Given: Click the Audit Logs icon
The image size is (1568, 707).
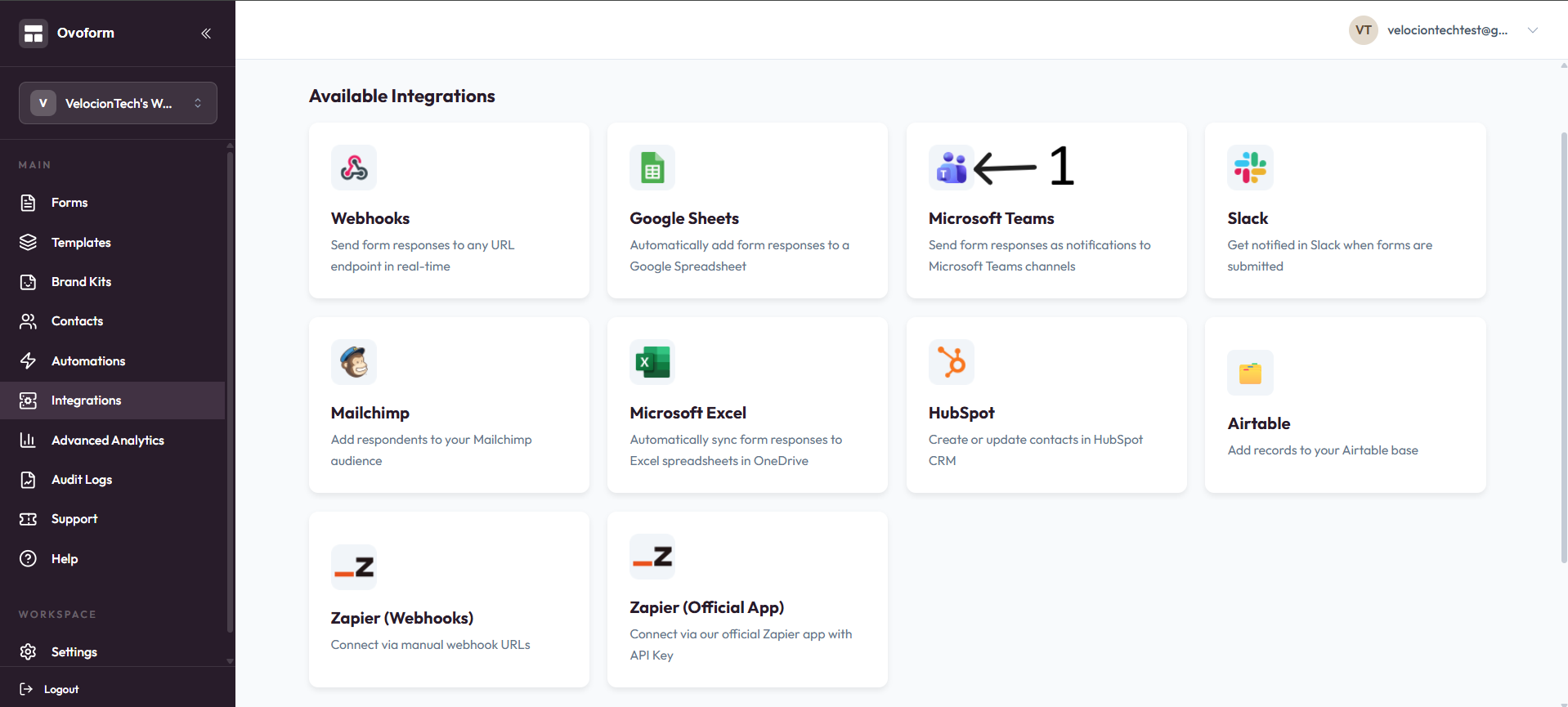Looking at the screenshot, I should click(29, 480).
